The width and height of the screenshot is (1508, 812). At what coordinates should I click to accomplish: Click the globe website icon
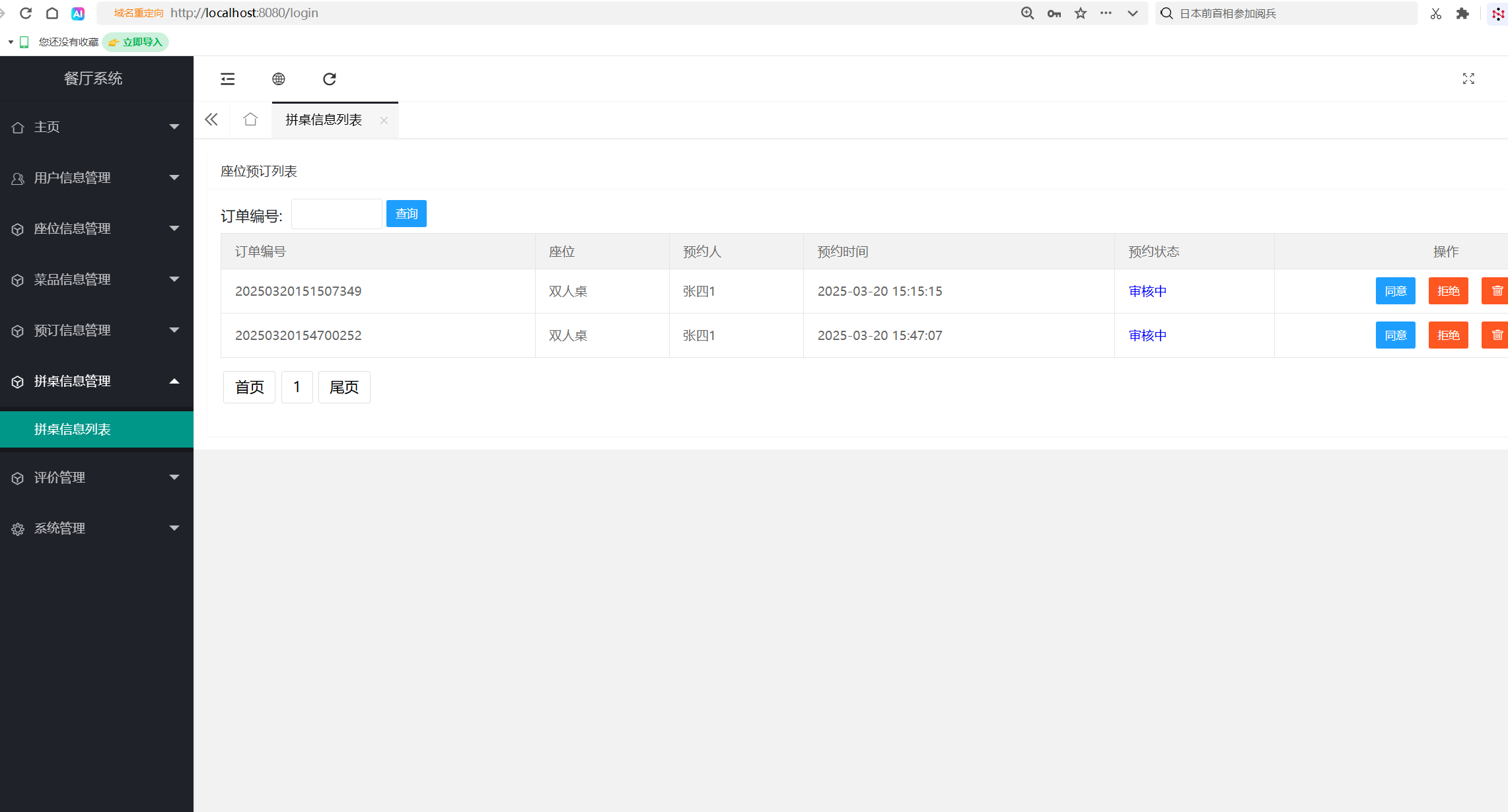(x=279, y=79)
